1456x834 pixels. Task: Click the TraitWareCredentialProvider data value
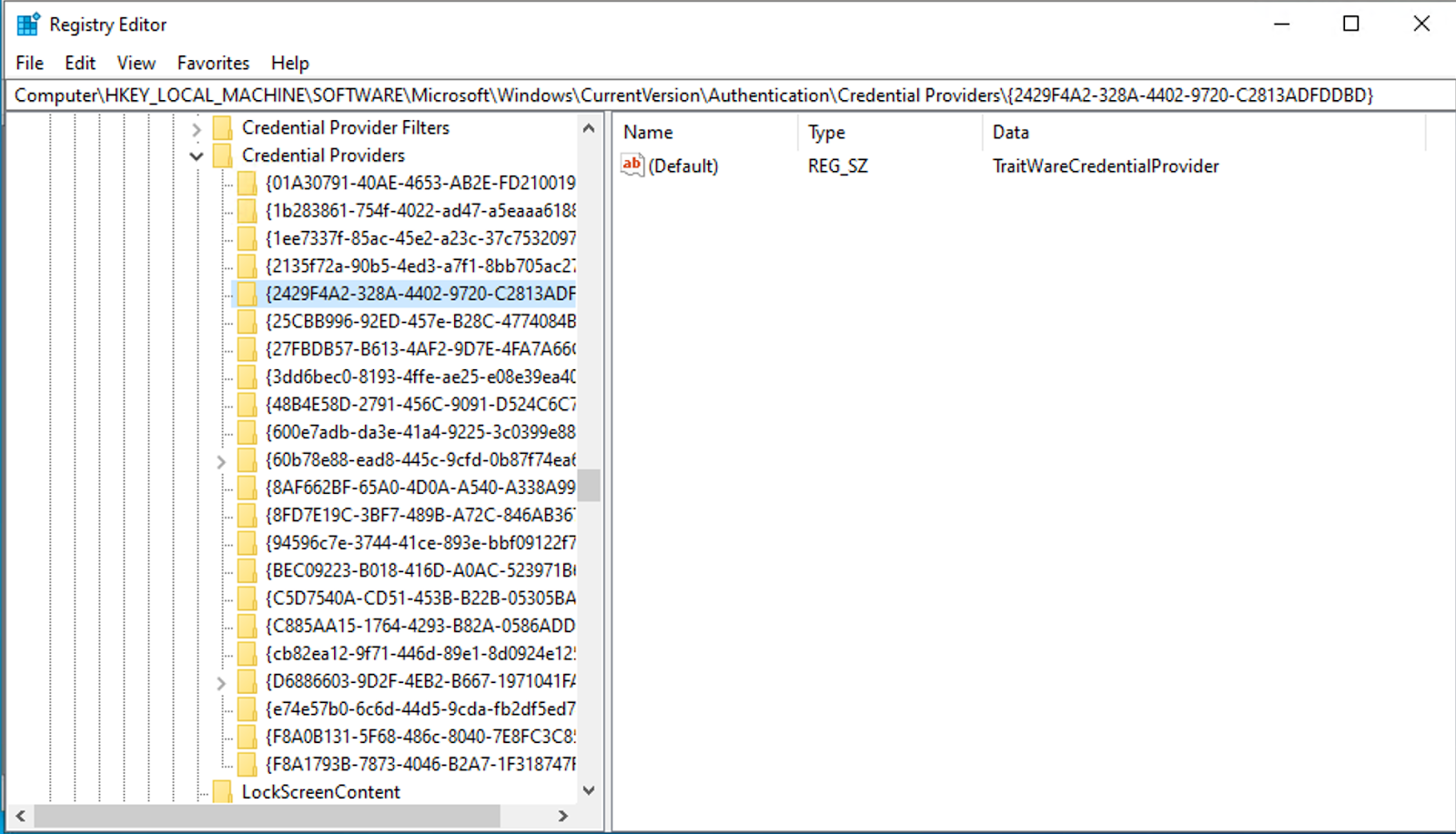1106,166
